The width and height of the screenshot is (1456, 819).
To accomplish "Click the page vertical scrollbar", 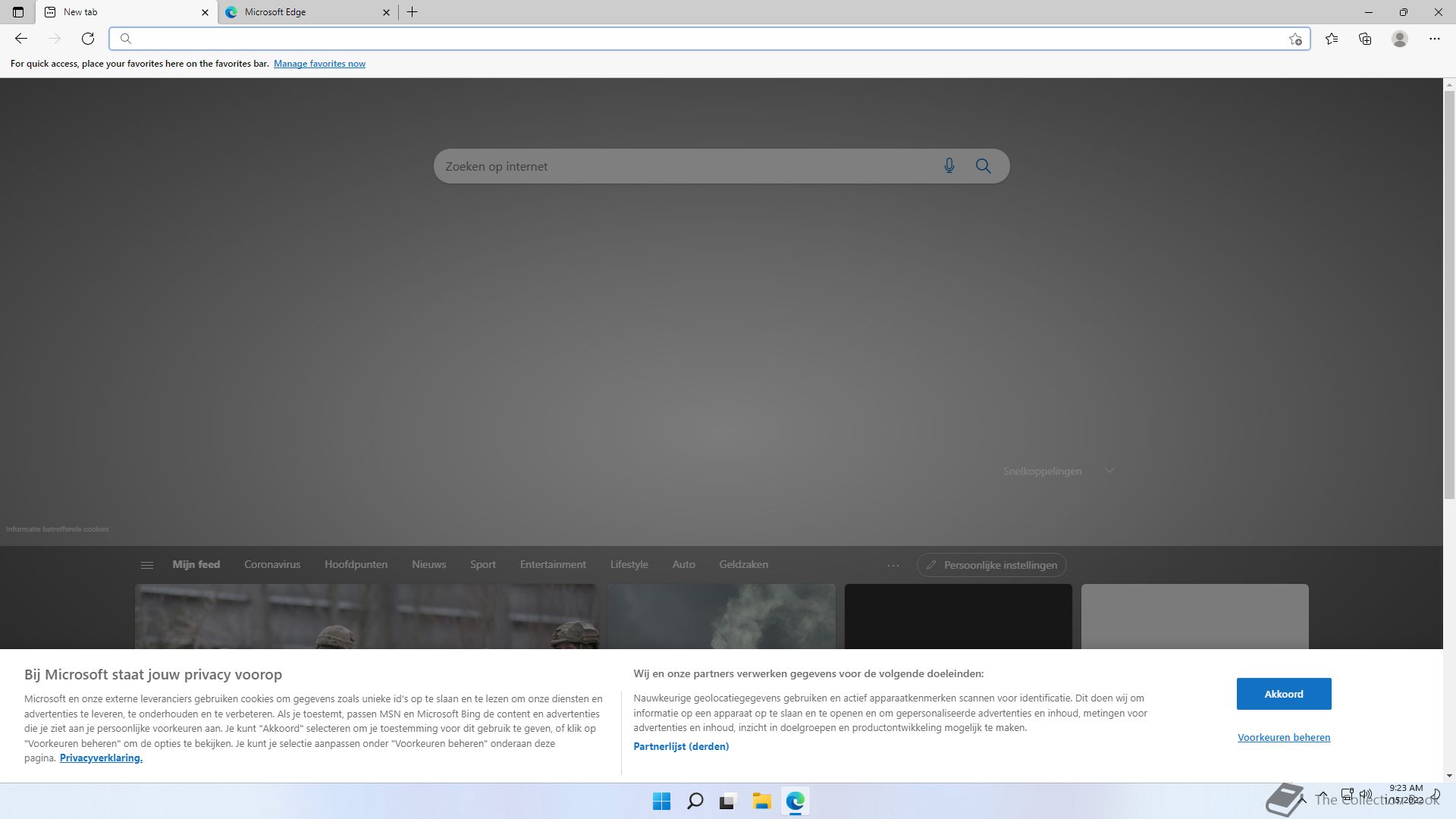I will tap(1449, 296).
